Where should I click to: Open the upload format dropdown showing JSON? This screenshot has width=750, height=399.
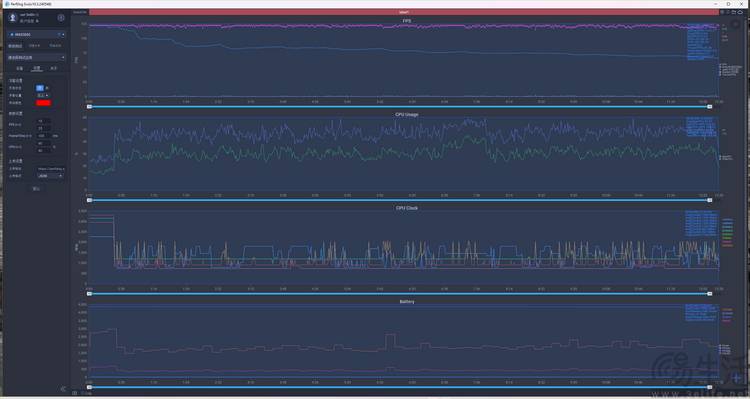(50, 176)
